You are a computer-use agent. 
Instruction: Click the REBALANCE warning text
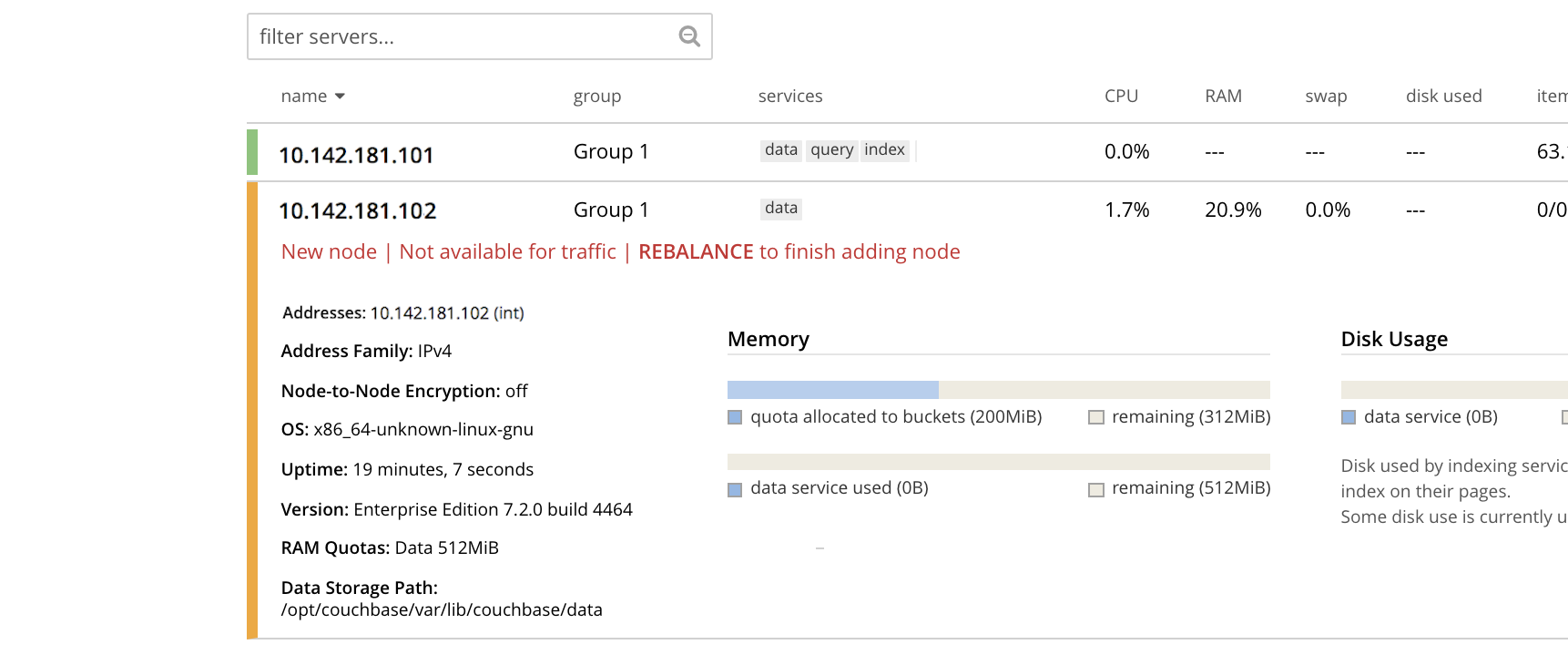click(x=696, y=252)
